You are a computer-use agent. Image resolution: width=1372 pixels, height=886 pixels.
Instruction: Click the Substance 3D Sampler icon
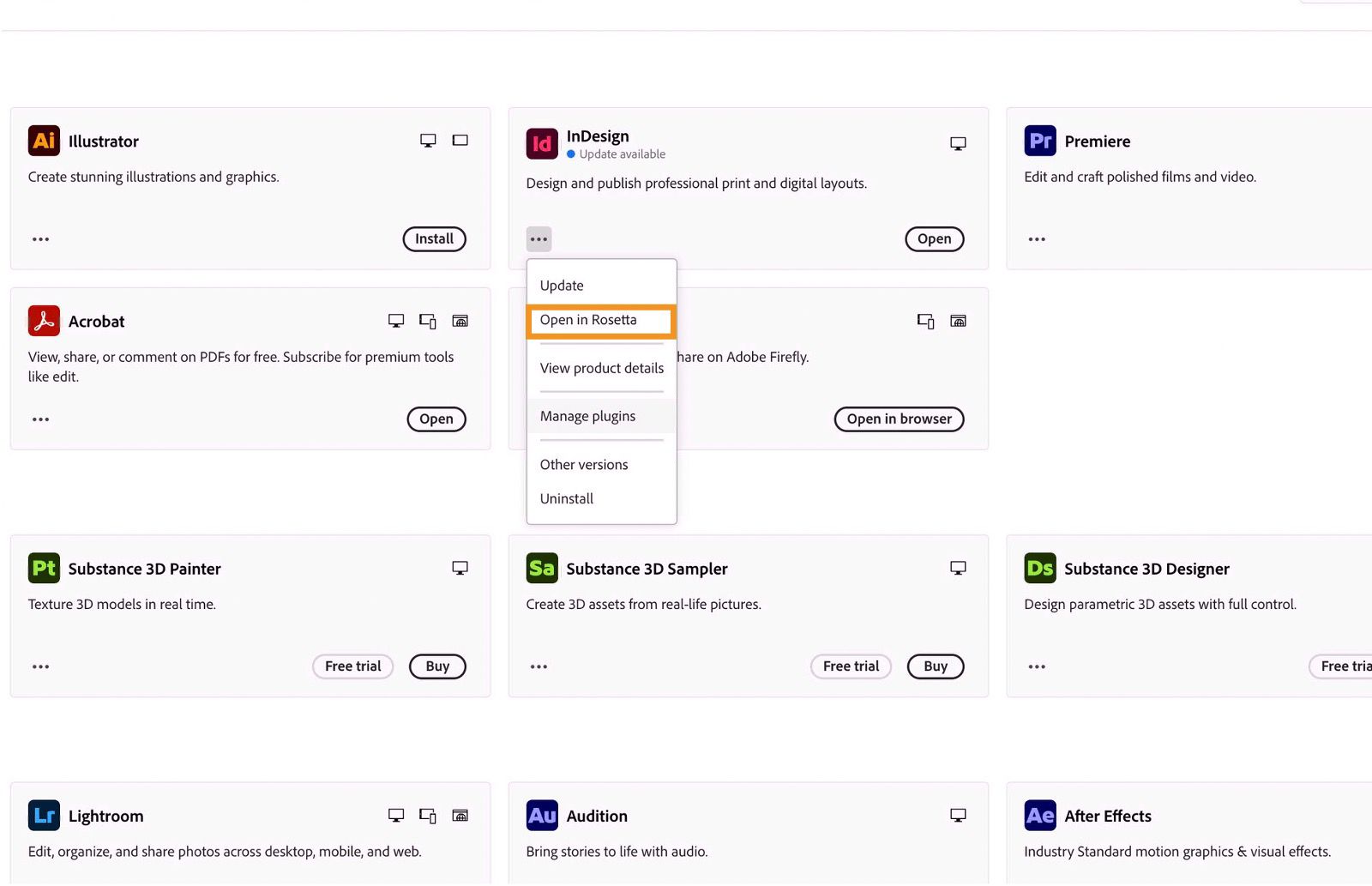pyautogui.click(x=542, y=568)
